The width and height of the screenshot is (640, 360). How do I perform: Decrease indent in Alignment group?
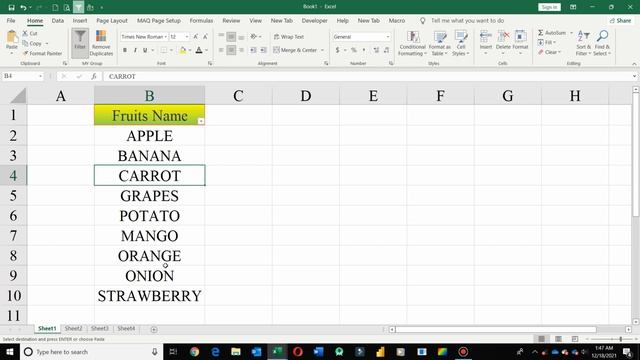click(x=253, y=50)
